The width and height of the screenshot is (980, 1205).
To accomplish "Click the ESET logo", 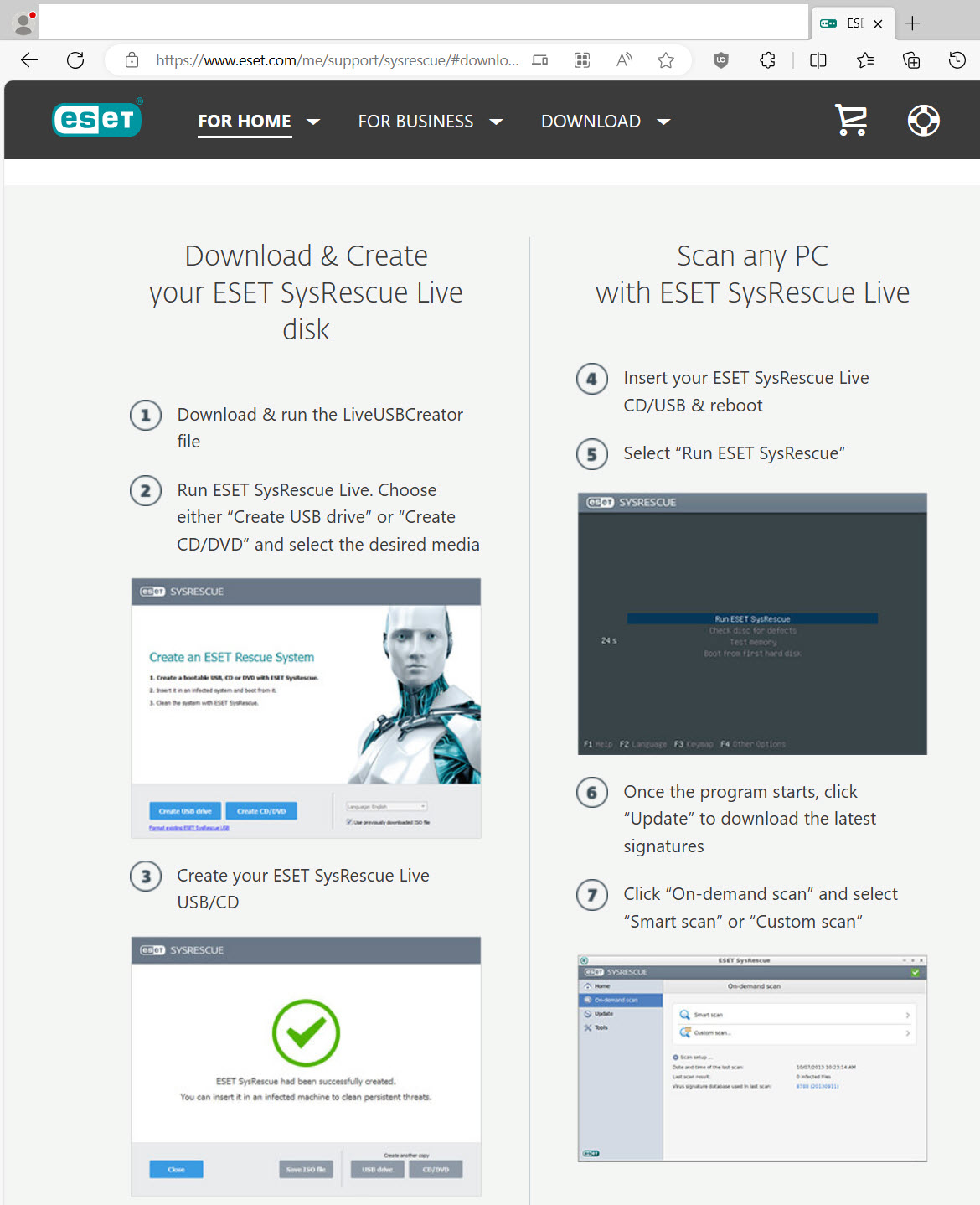I will [x=97, y=117].
